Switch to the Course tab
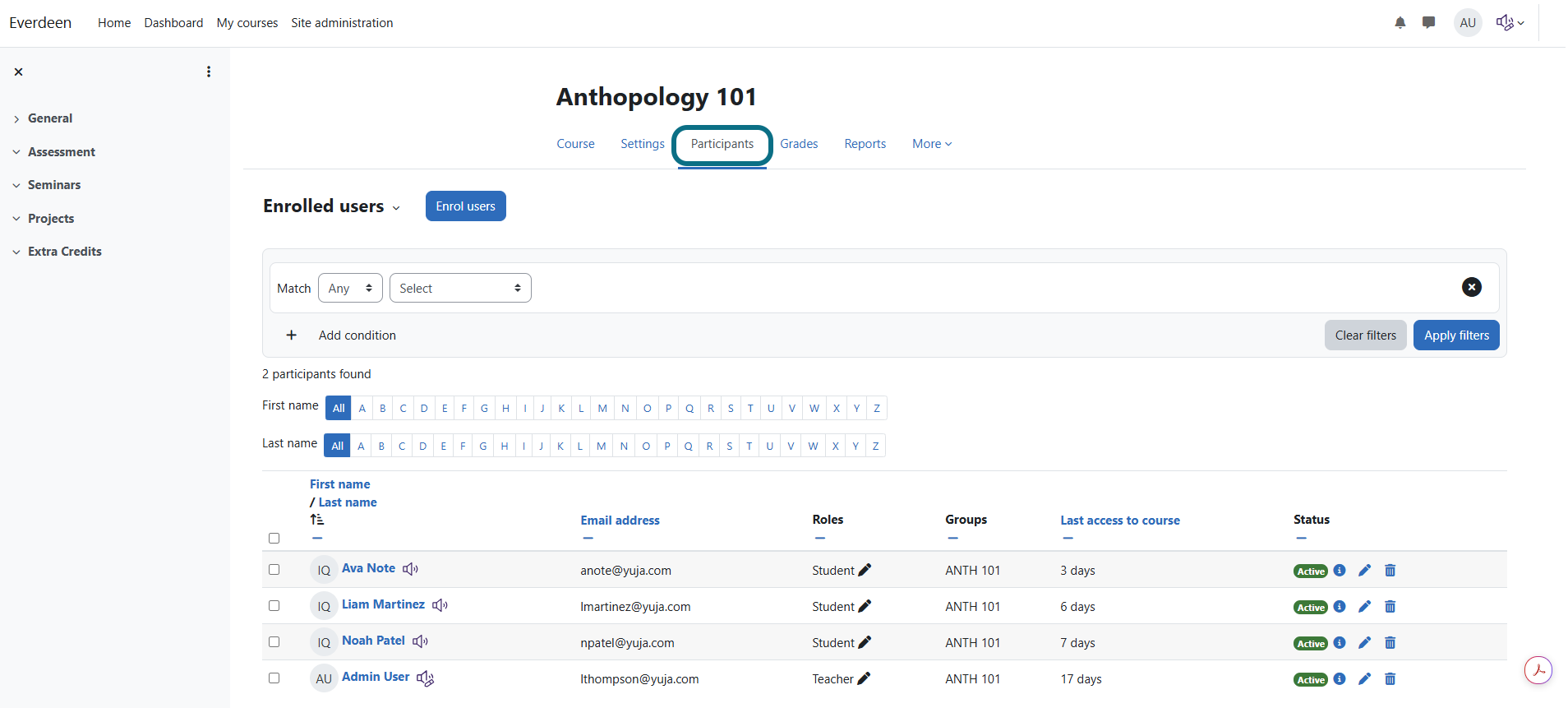The height and width of the screenshot is (708, 1568). (x=575, y=144)
